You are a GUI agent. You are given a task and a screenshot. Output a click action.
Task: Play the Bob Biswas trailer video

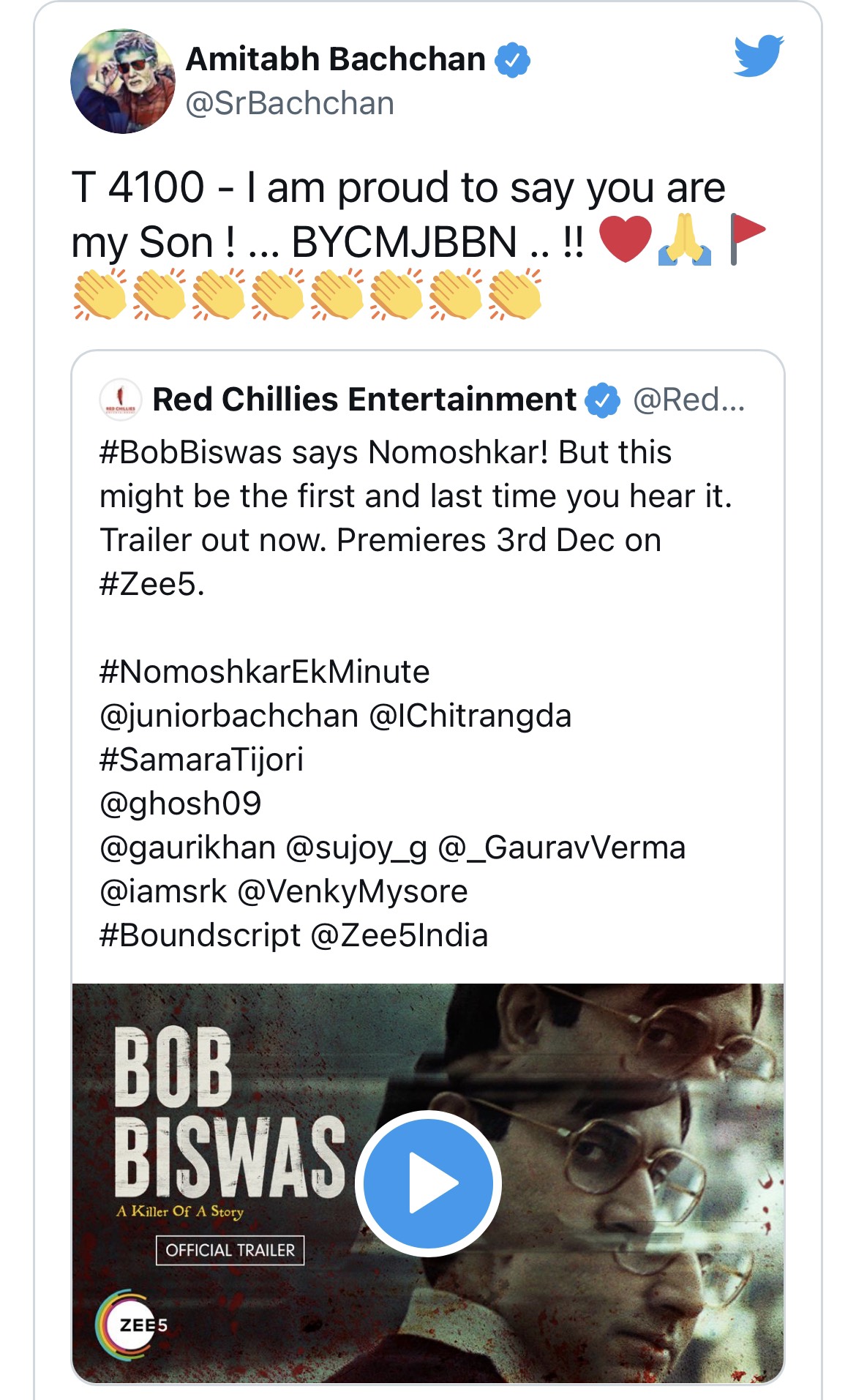pyautogui.click(x=428, y=1183)
